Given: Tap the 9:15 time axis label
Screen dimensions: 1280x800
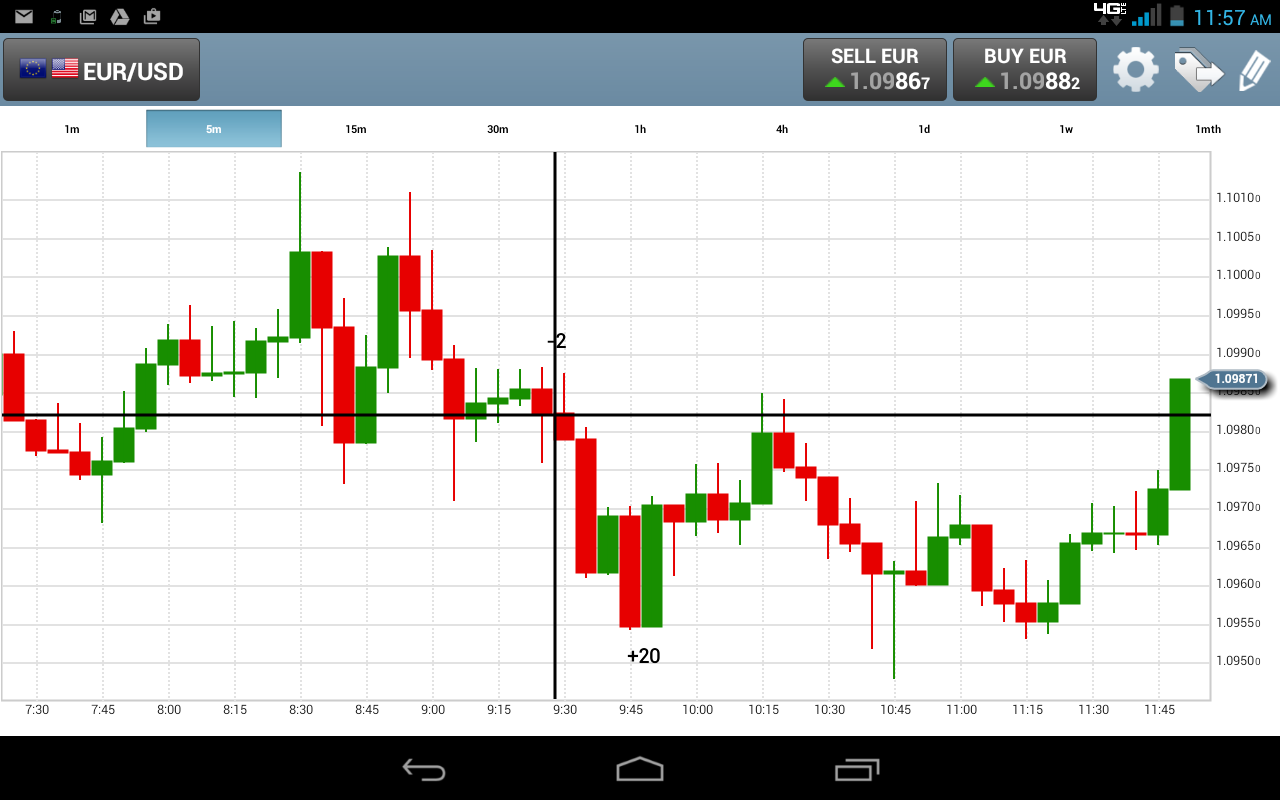Looking at the screenshot, I should click(x=499, y=710).
